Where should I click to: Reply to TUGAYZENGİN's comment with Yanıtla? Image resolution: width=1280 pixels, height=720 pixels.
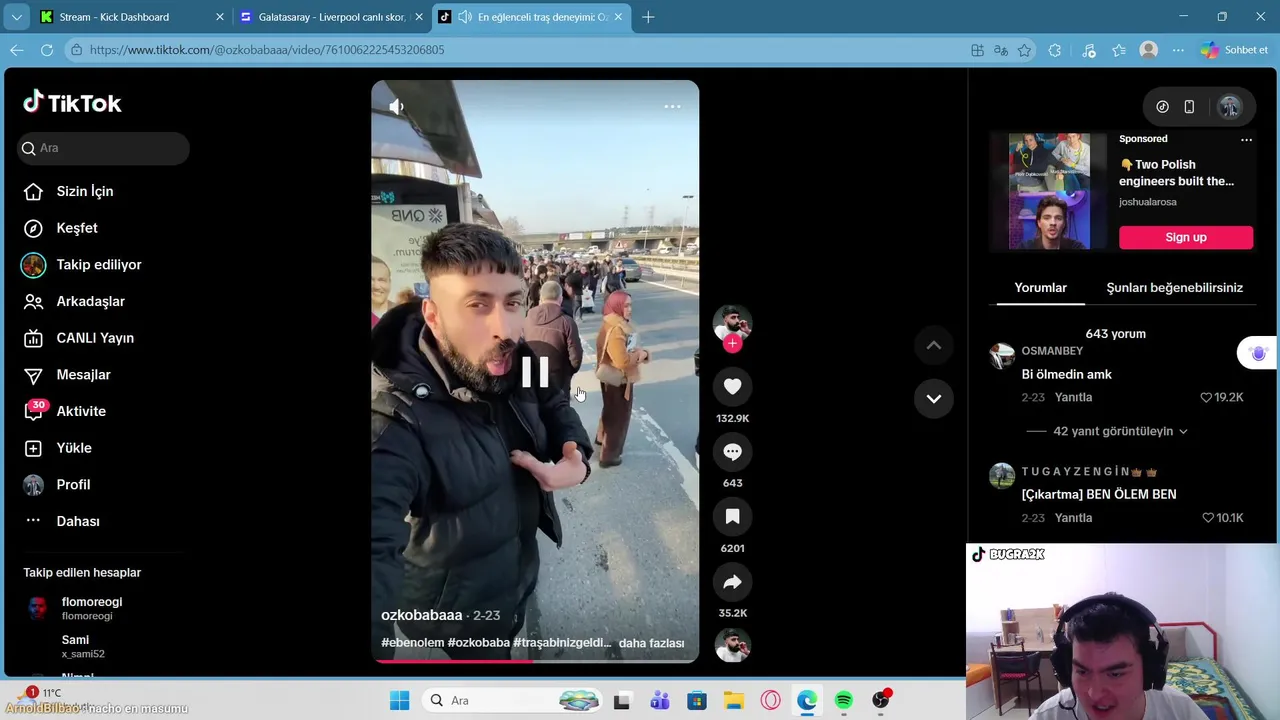click(x=1073, y=518)
